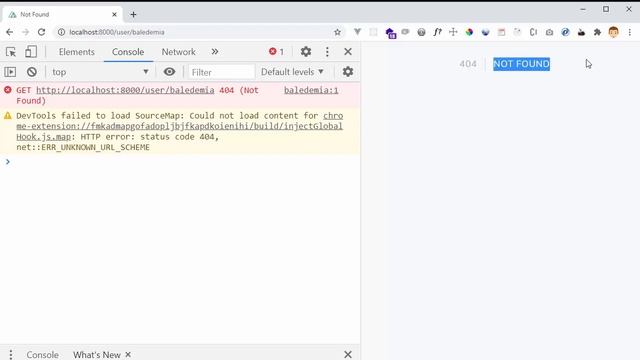Open the Extensions puzzle icon
640x360 pixels.
pyautogui.click(x=597, y=32)
